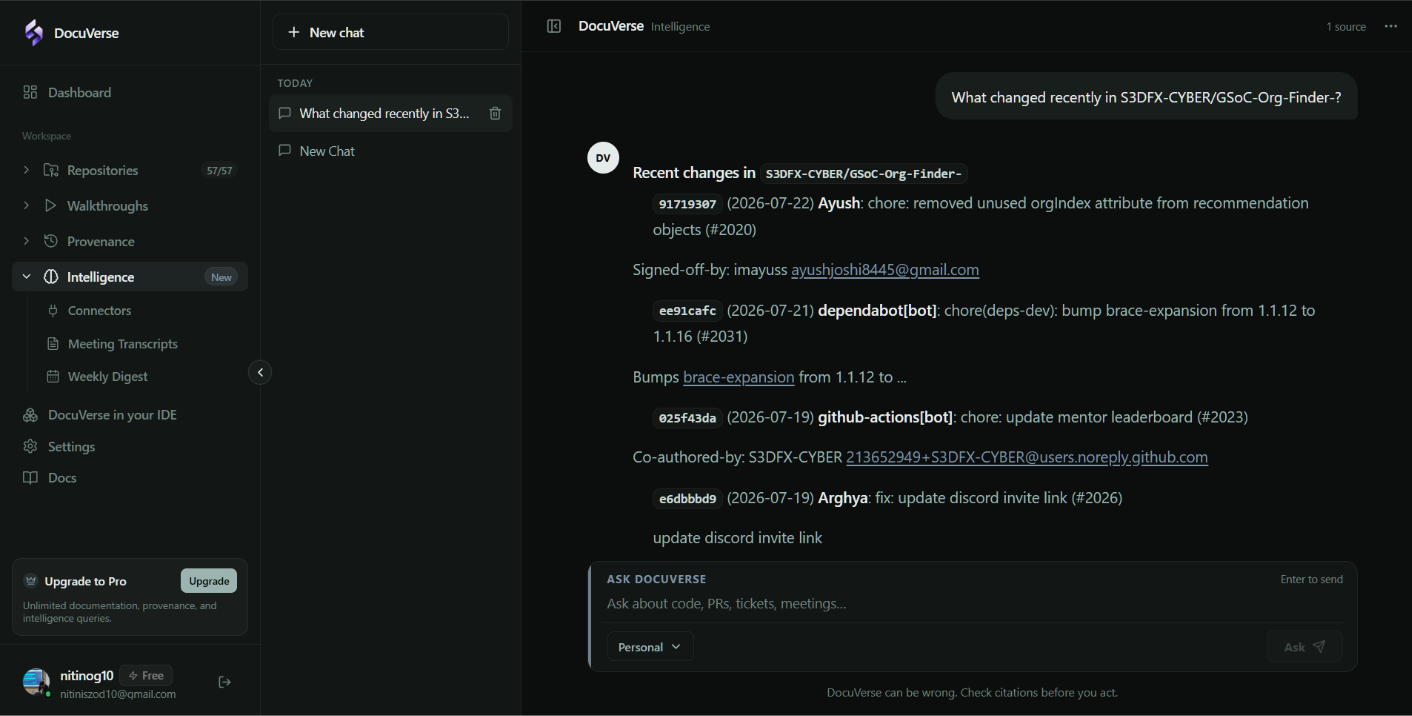Delete the 'What changed recently' chat
The image size is (1412, 716).
point(495,113)
